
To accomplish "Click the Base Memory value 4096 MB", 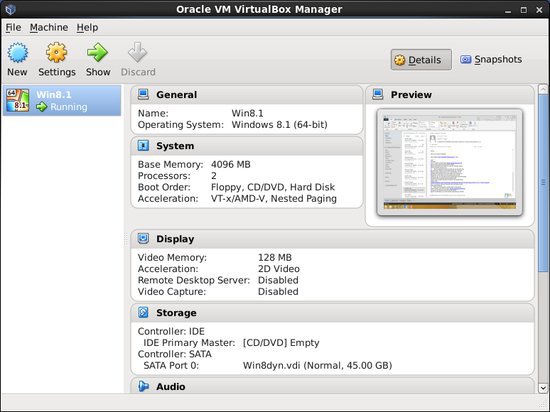I will (230, 164).
